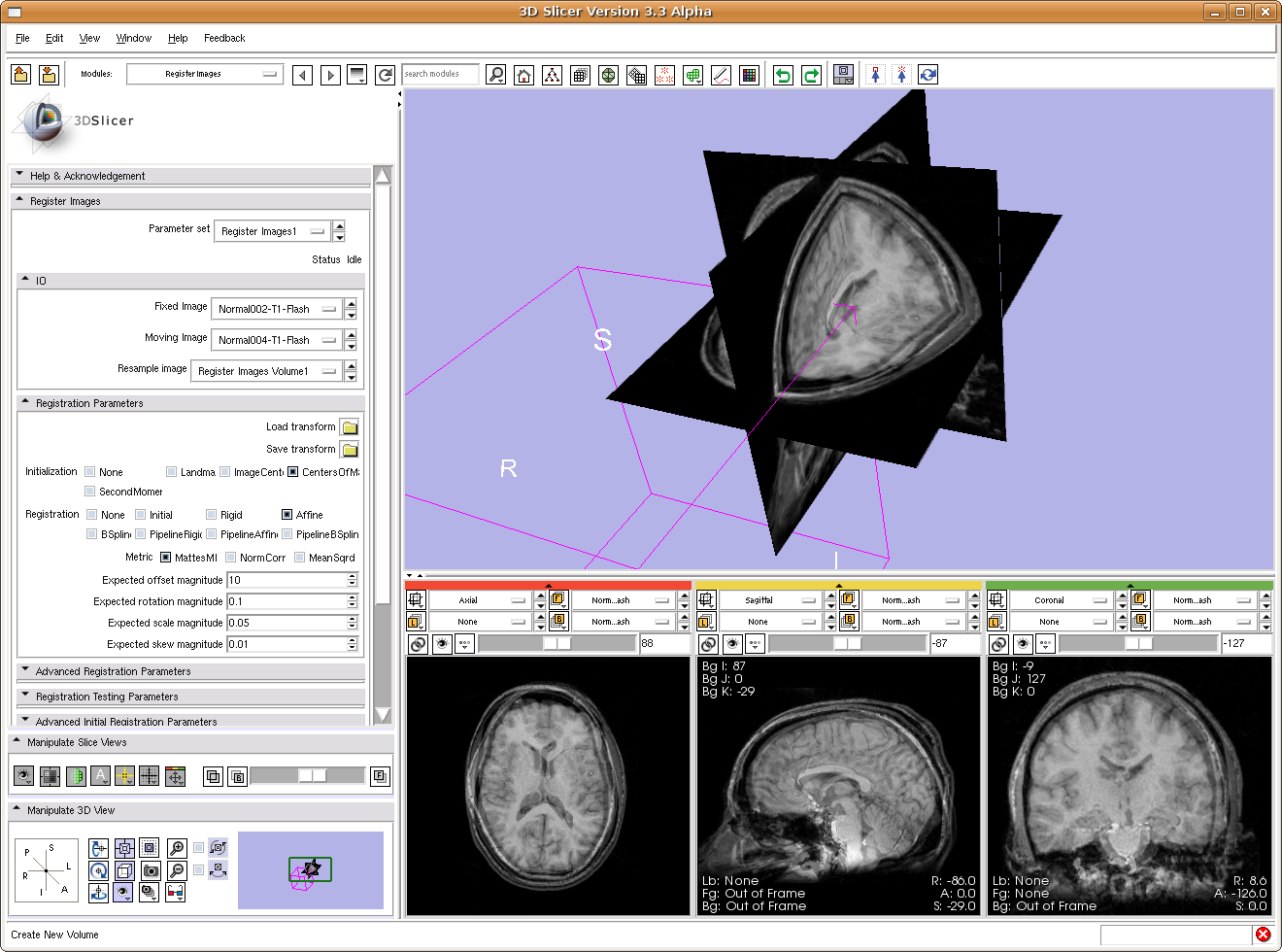Screen dimensions: 1282x952
Task: Click the Load transform folder icon
Action: [x=350, y=427]
